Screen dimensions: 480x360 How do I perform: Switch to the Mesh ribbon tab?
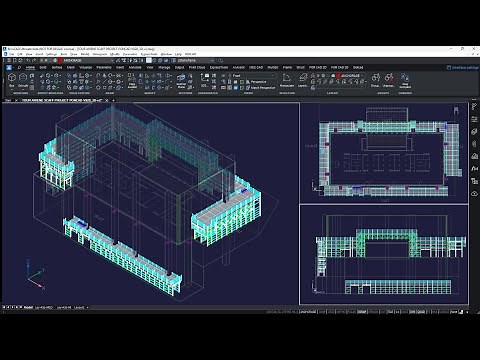pos(71,67)
